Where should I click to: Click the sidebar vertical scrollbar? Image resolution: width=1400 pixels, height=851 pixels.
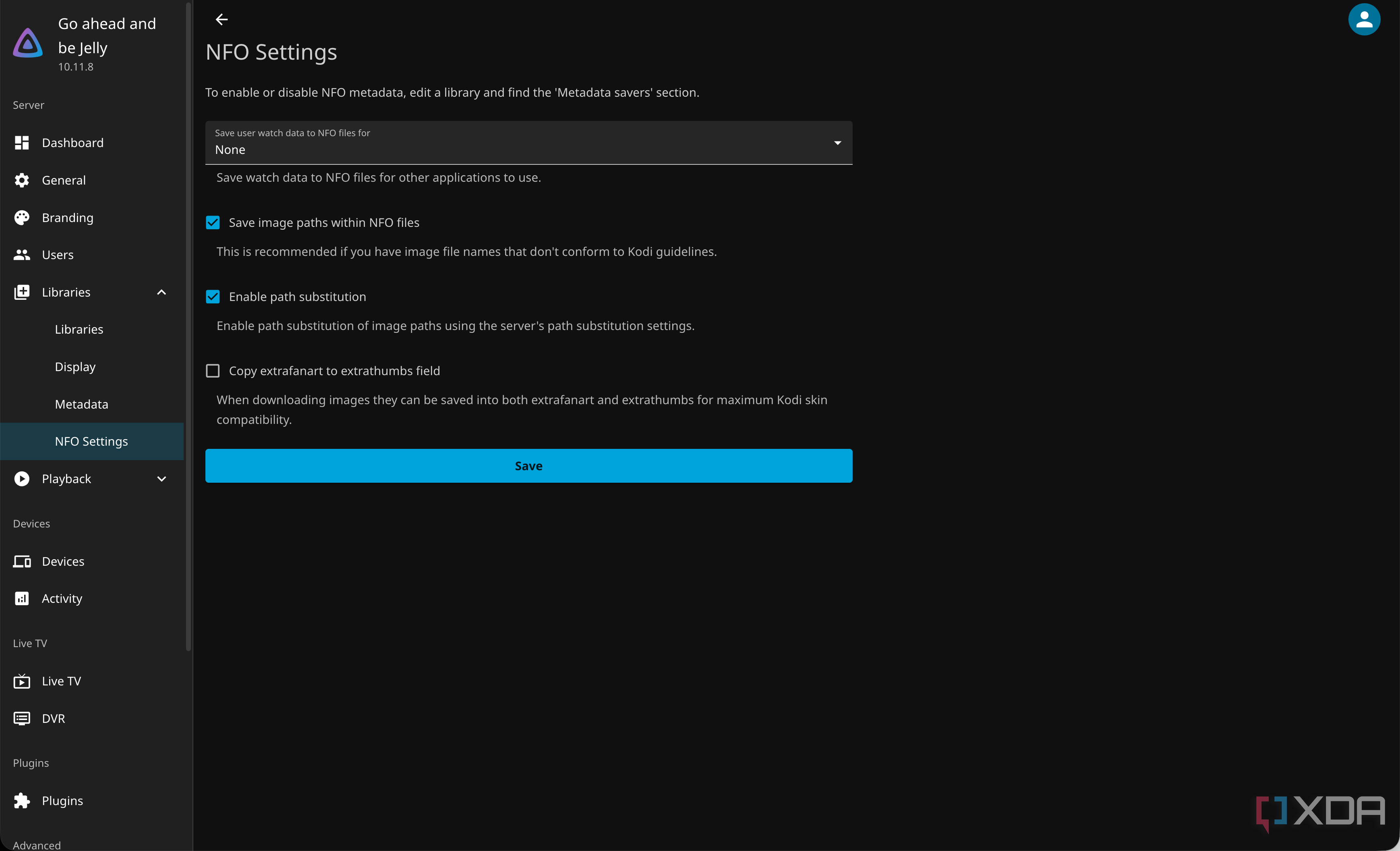(x=188, y=326)
